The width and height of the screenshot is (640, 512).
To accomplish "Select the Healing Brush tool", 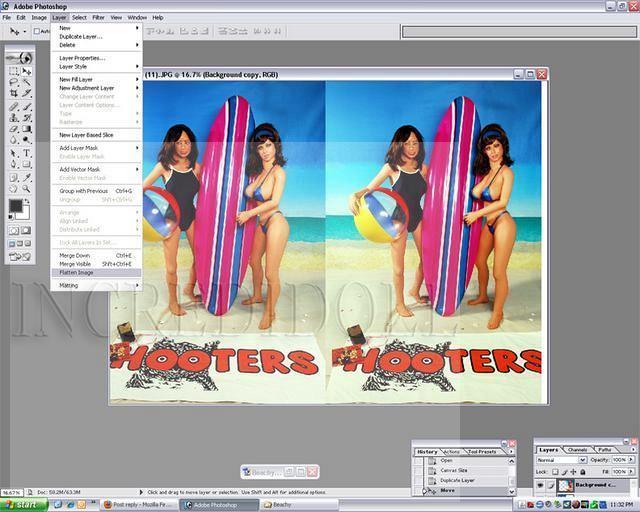I will coord(14,107).
